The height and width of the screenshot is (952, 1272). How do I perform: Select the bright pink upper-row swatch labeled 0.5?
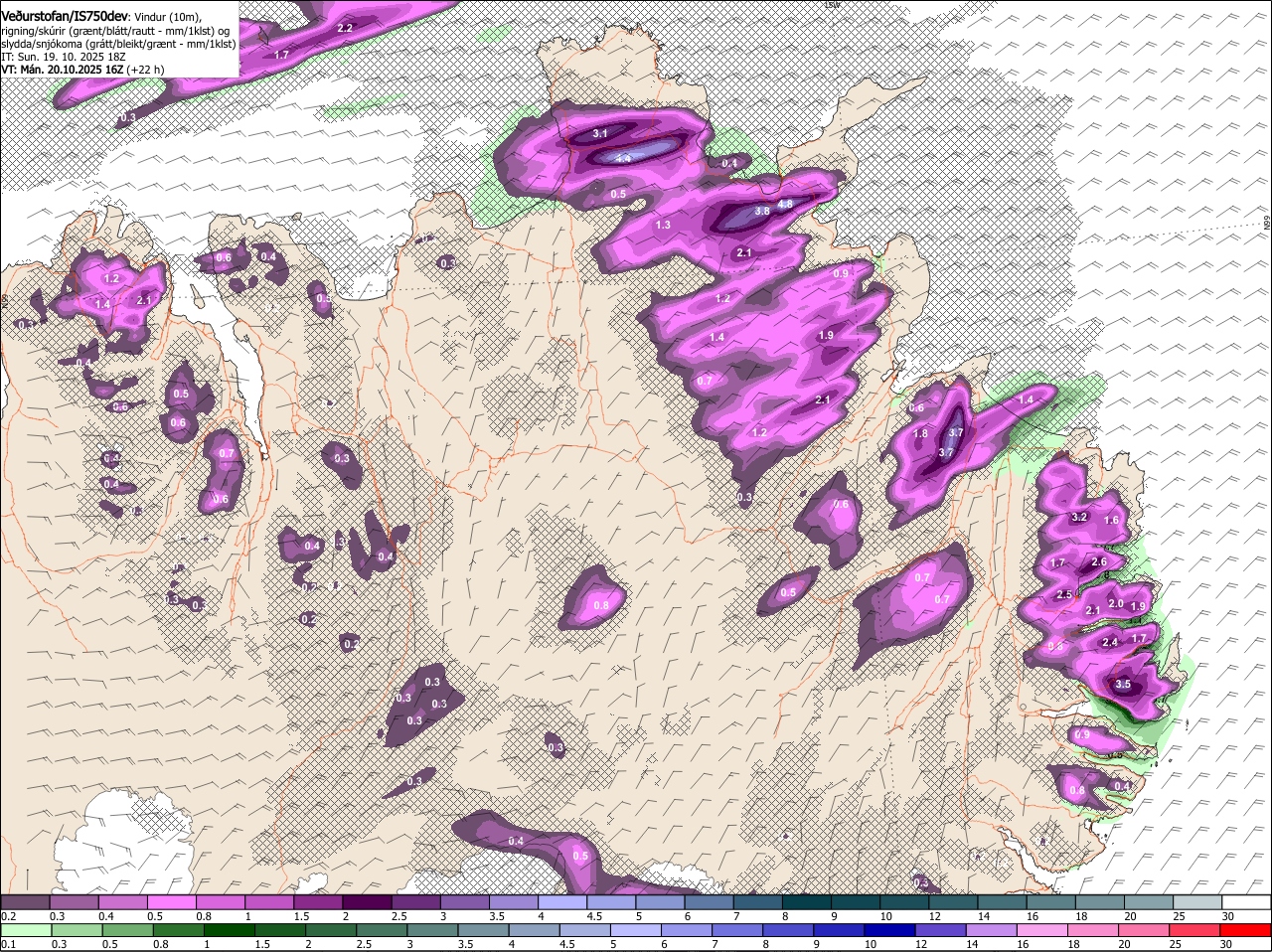tap(171, 902)
